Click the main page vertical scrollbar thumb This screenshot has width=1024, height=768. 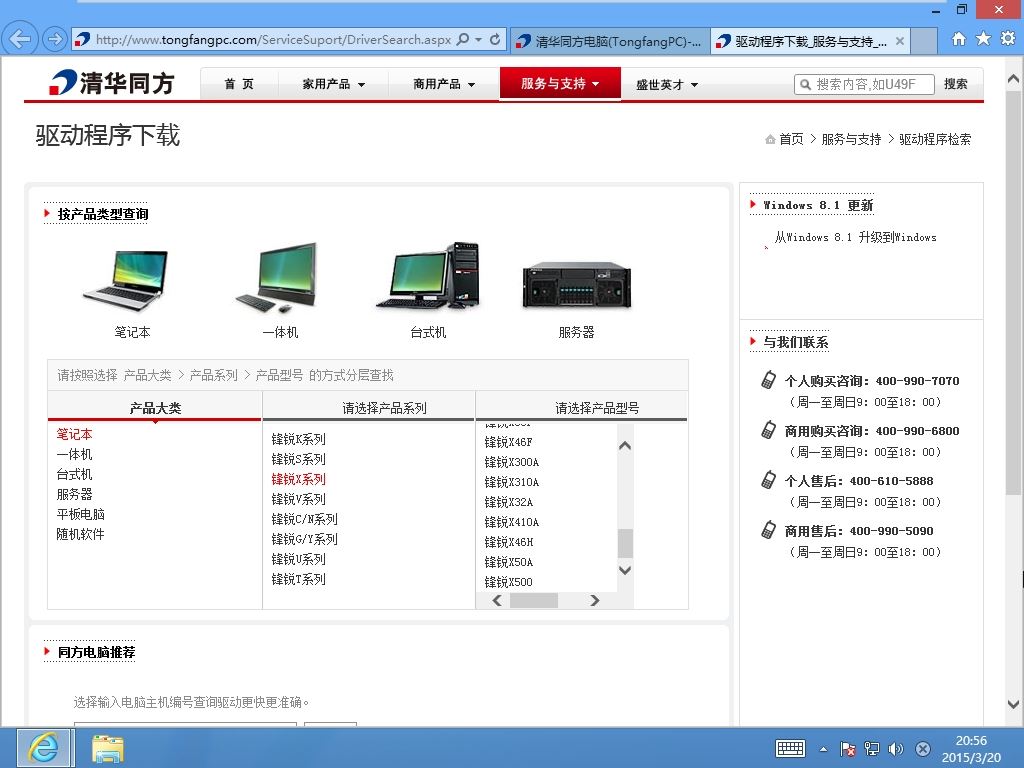tap(1013, 292)
